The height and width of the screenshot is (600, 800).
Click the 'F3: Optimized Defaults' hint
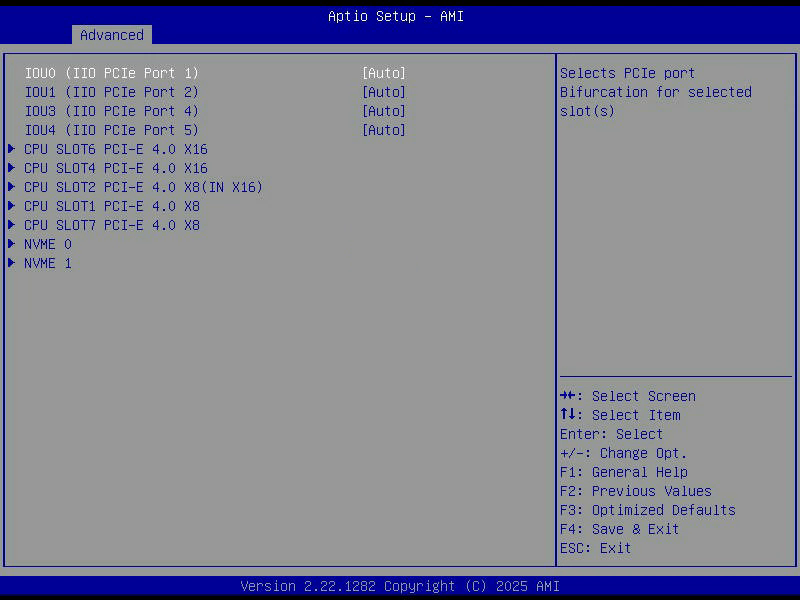coord(648,510)
